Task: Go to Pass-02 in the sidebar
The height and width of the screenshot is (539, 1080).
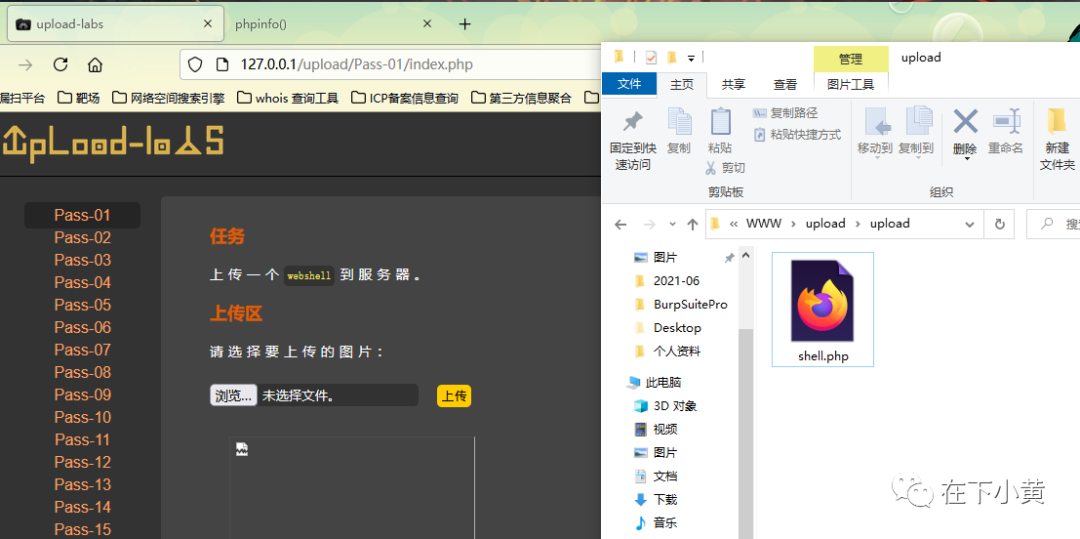Action: click(82, 237)
